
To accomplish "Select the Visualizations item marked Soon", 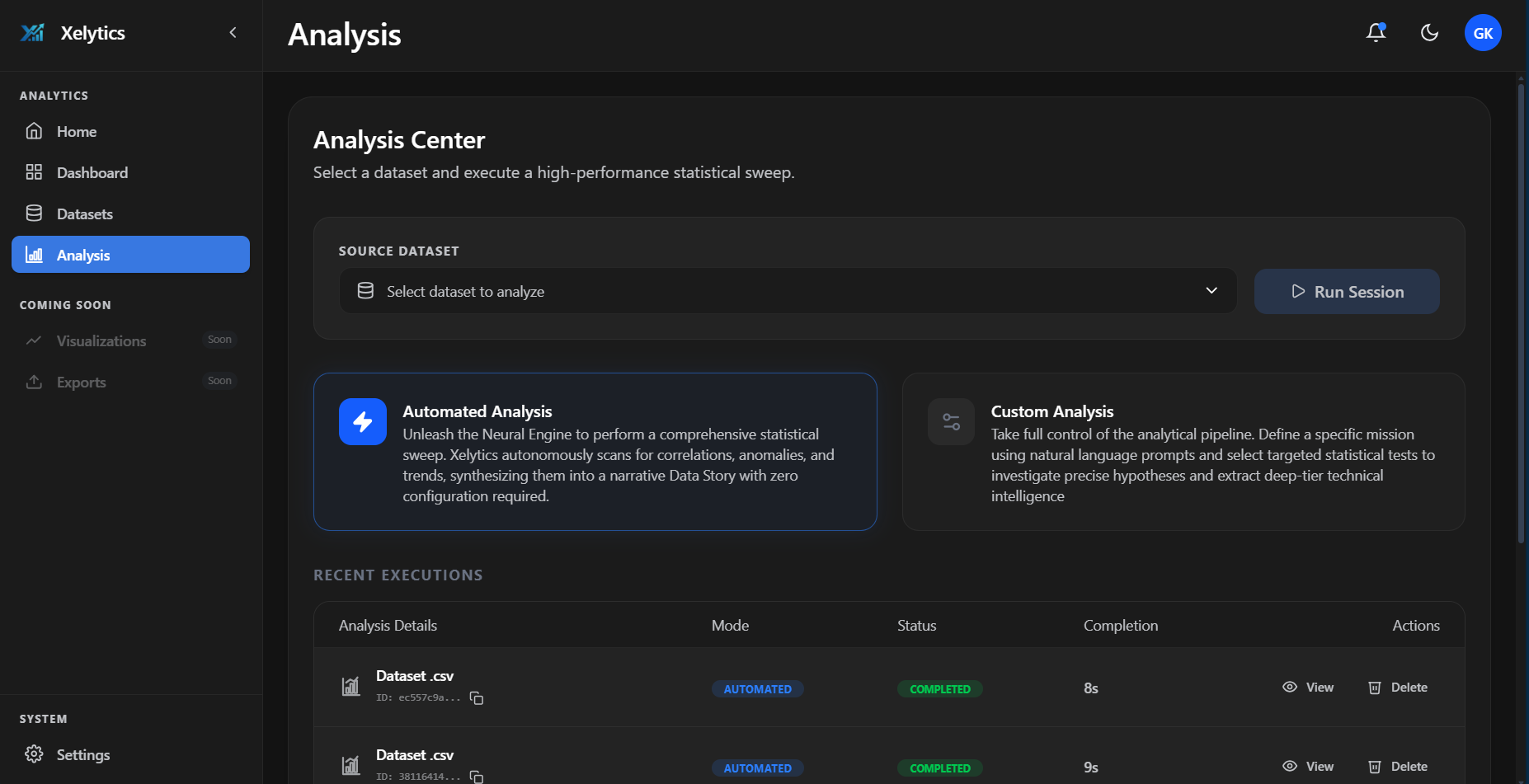I will click(100, 340).
